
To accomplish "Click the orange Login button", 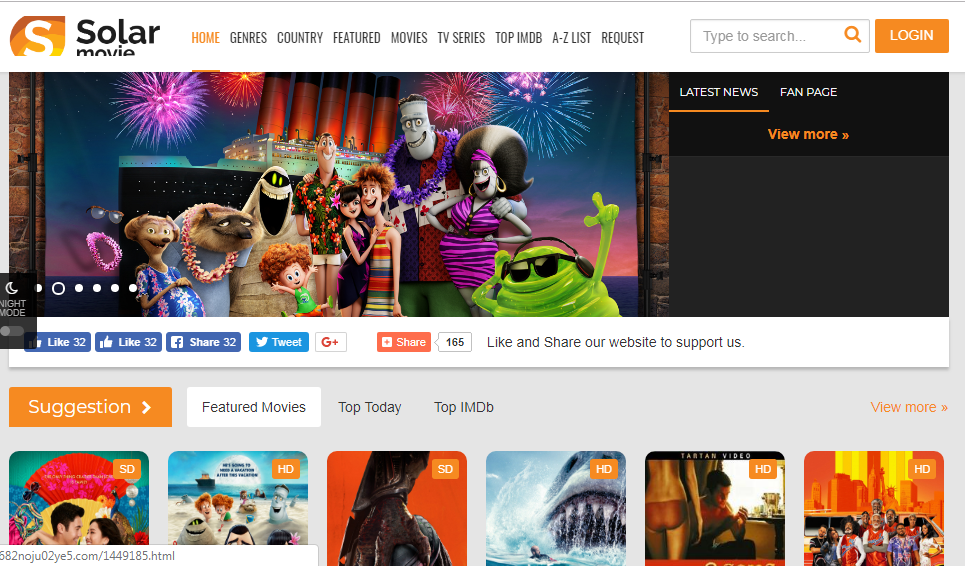I will [x=911, y=36].
